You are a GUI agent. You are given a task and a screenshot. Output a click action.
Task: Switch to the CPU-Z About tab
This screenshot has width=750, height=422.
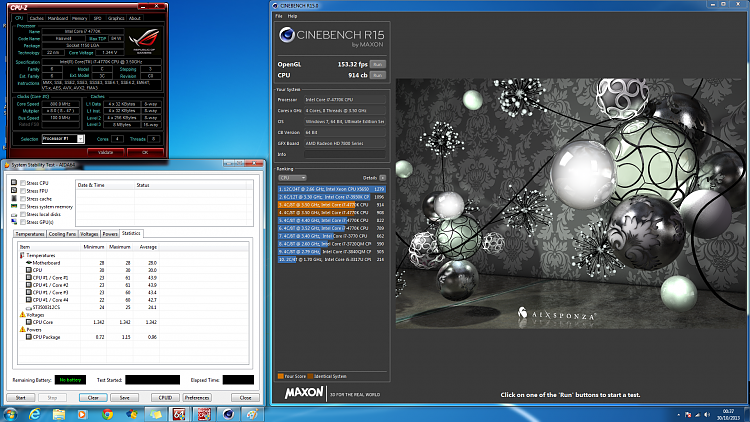[135, 18]
